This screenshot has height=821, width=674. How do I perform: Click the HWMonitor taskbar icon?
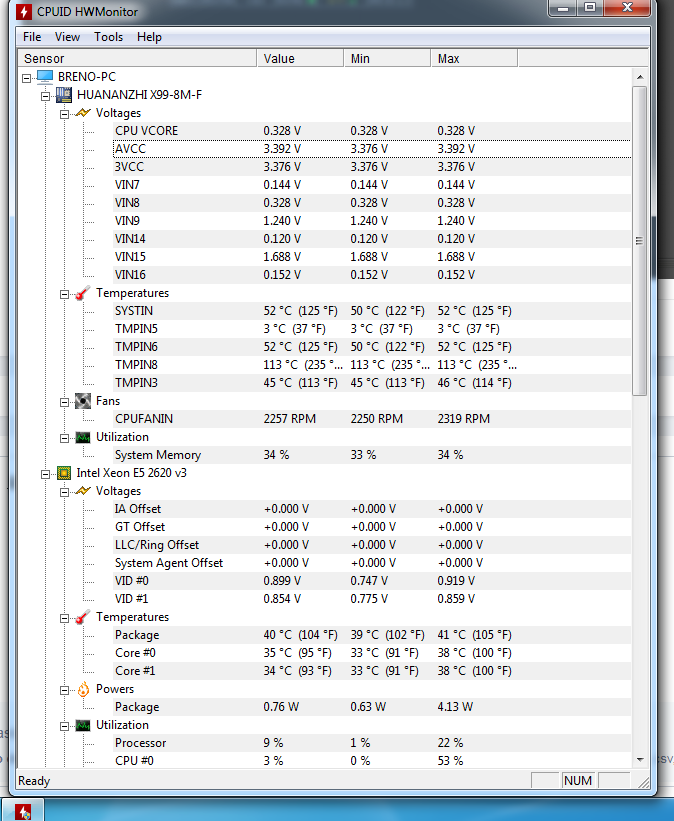coord(23,812)
